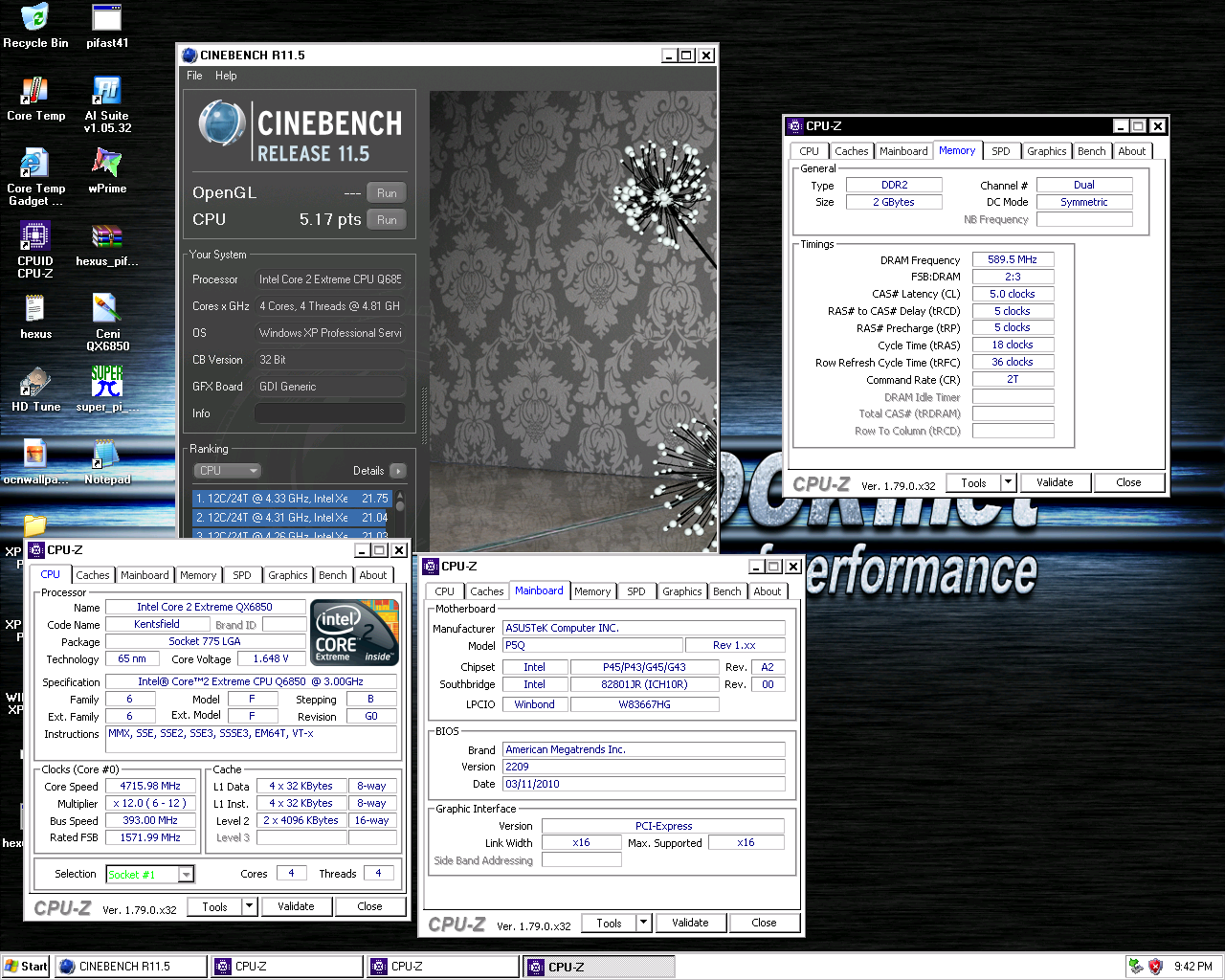Image resolution: width=1225 pixels, height=980 pixels.
Task: Launch super_pi desktop icon
Action: tap(107, 390)
